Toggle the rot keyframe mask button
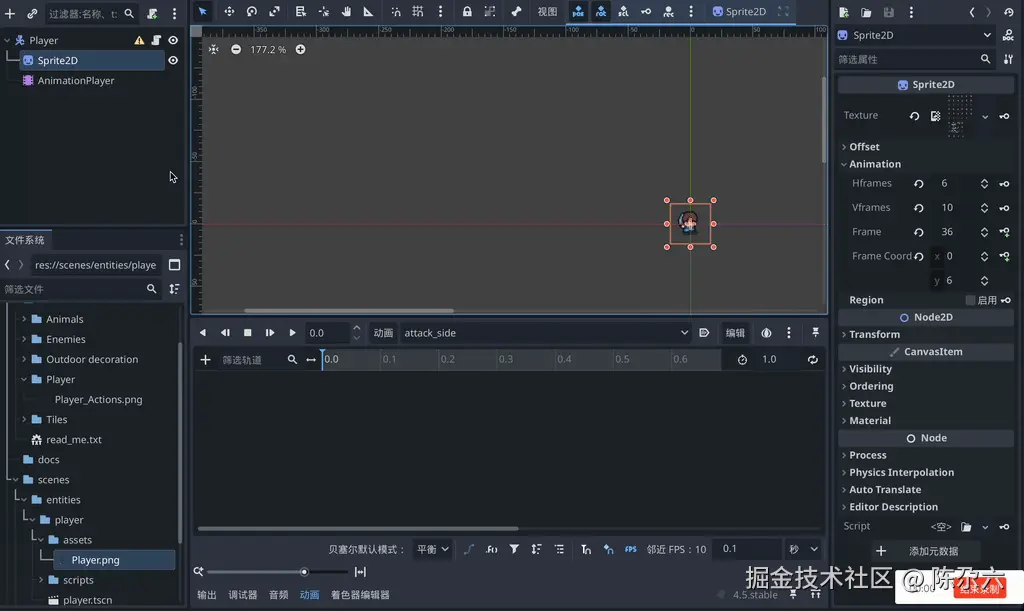 coord(601,12)
